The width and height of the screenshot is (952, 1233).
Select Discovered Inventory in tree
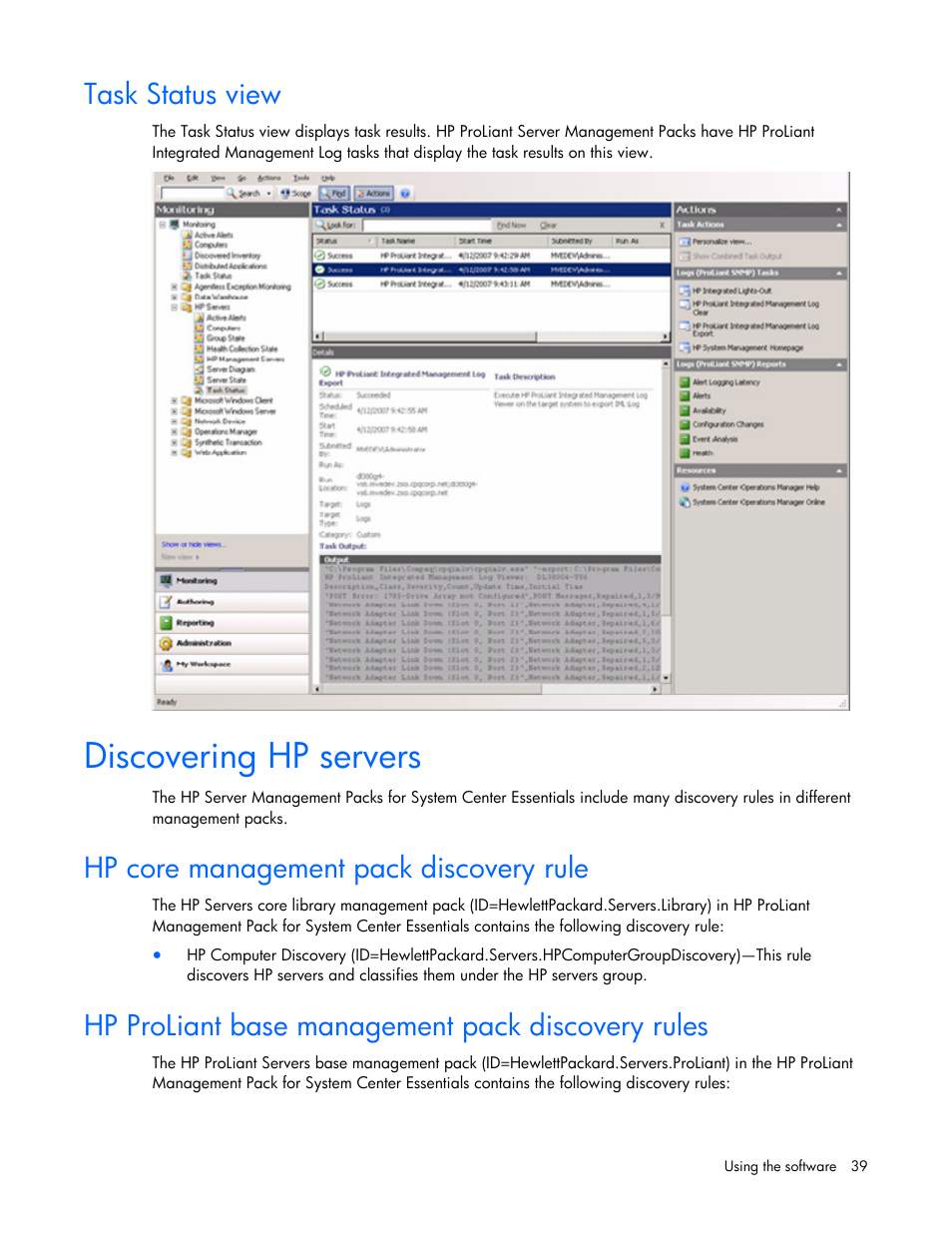pos(227,256)
